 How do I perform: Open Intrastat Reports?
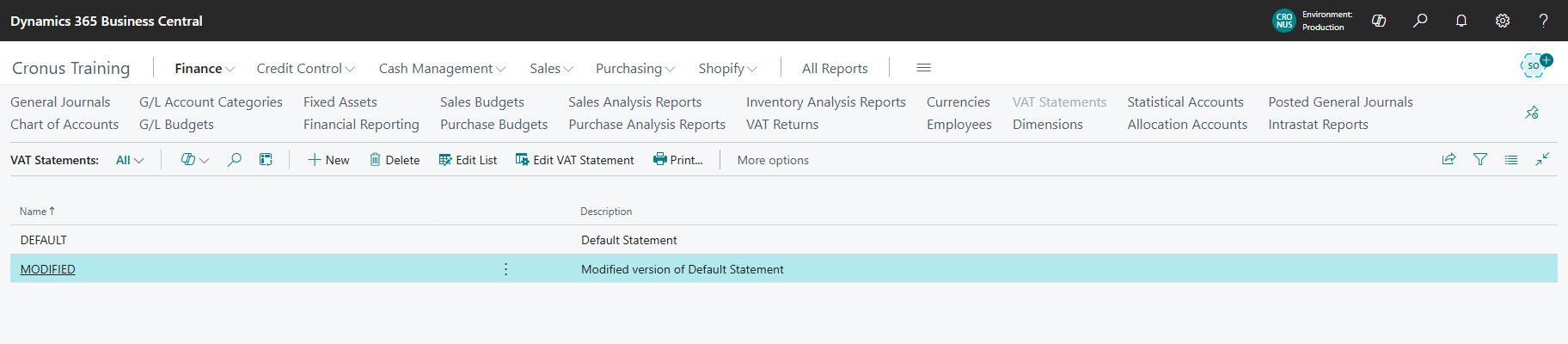(1318, 124)
